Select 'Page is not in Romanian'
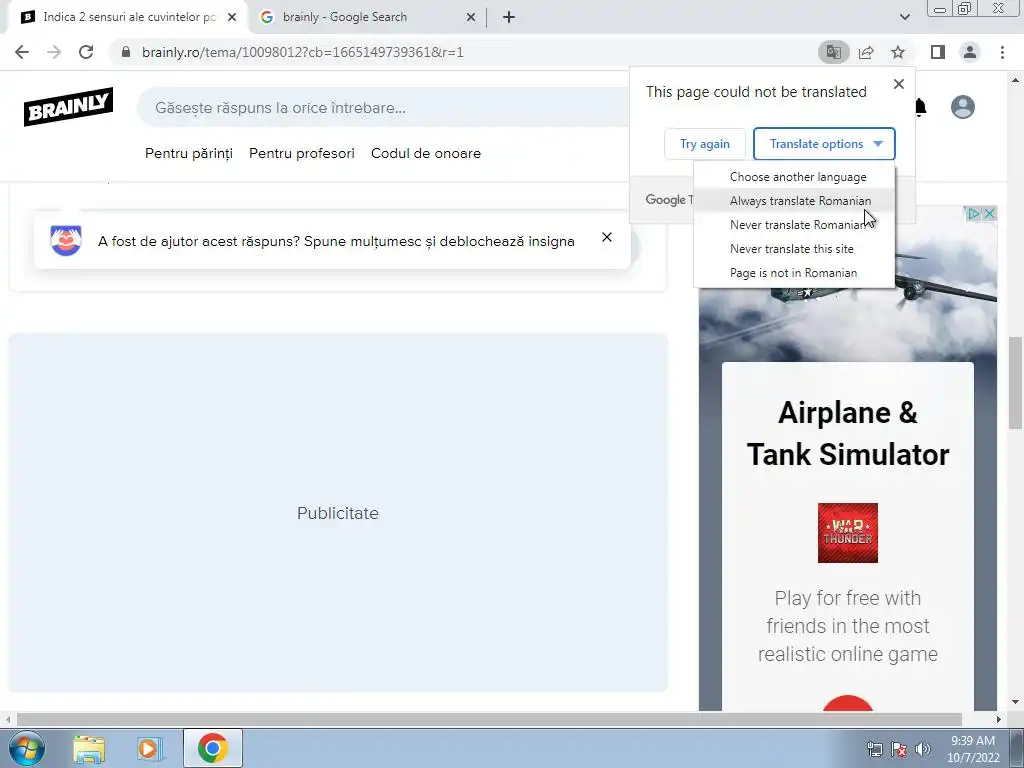The width and height of the screenshot is (1024, 768). tap(794, 273)
